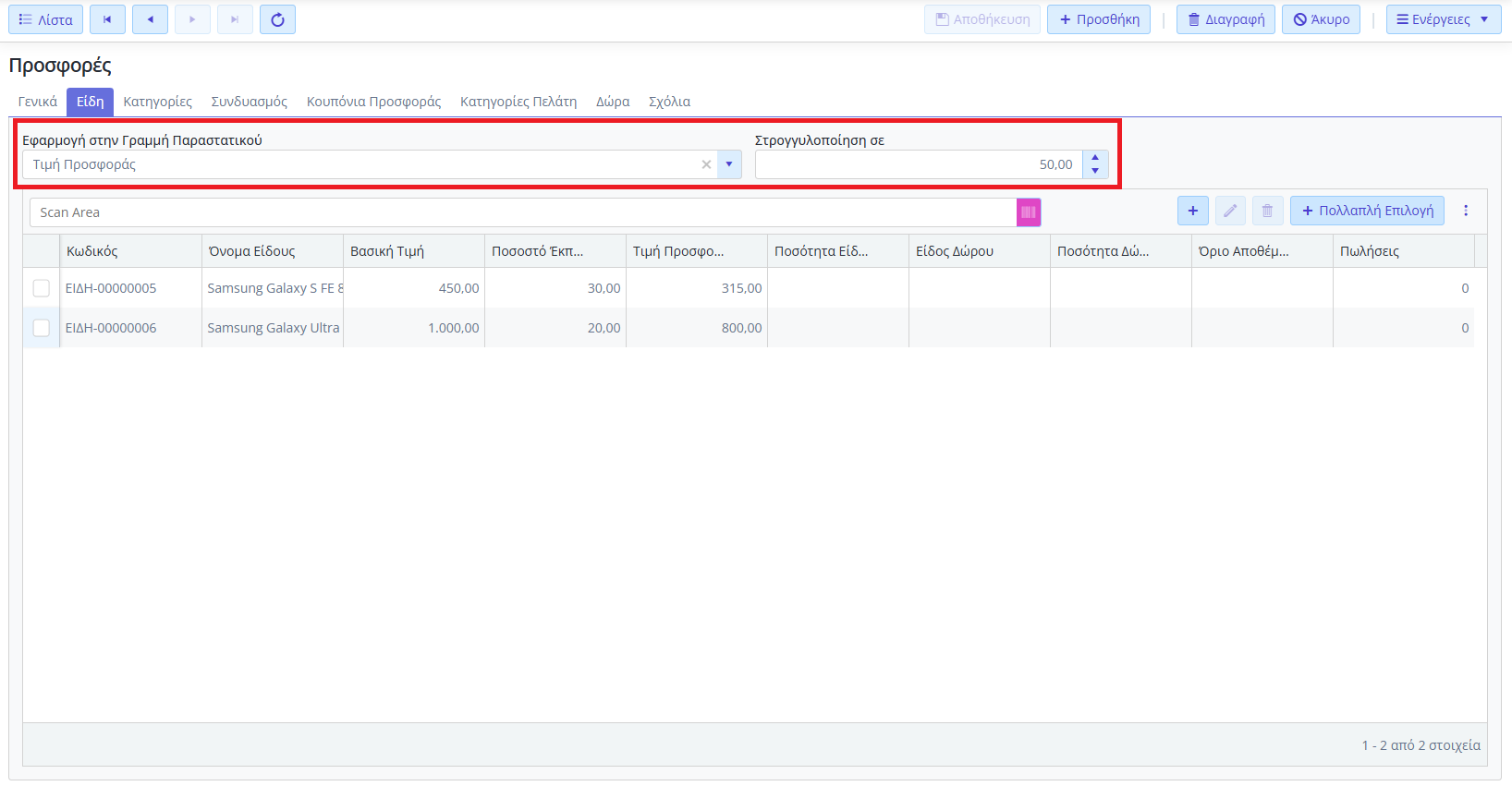Increase the Στρογγυλοποίηση value with up arrow
Image resolution: width=1512 pixels, height=786 pixels.
(1095, 158)
